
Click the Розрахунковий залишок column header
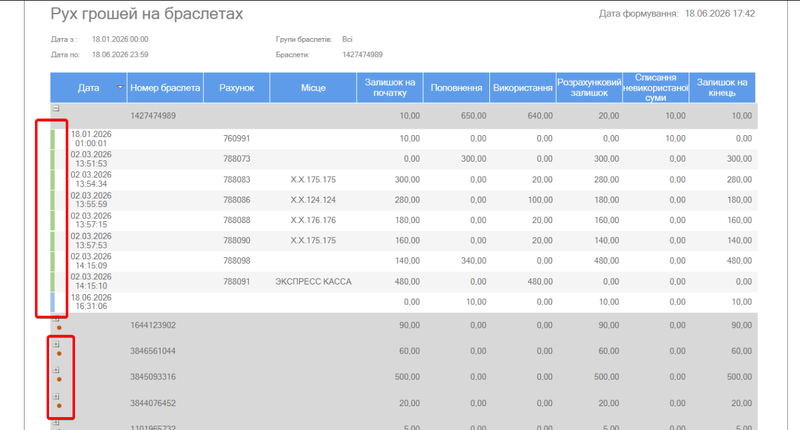click(x=589, y=88)
